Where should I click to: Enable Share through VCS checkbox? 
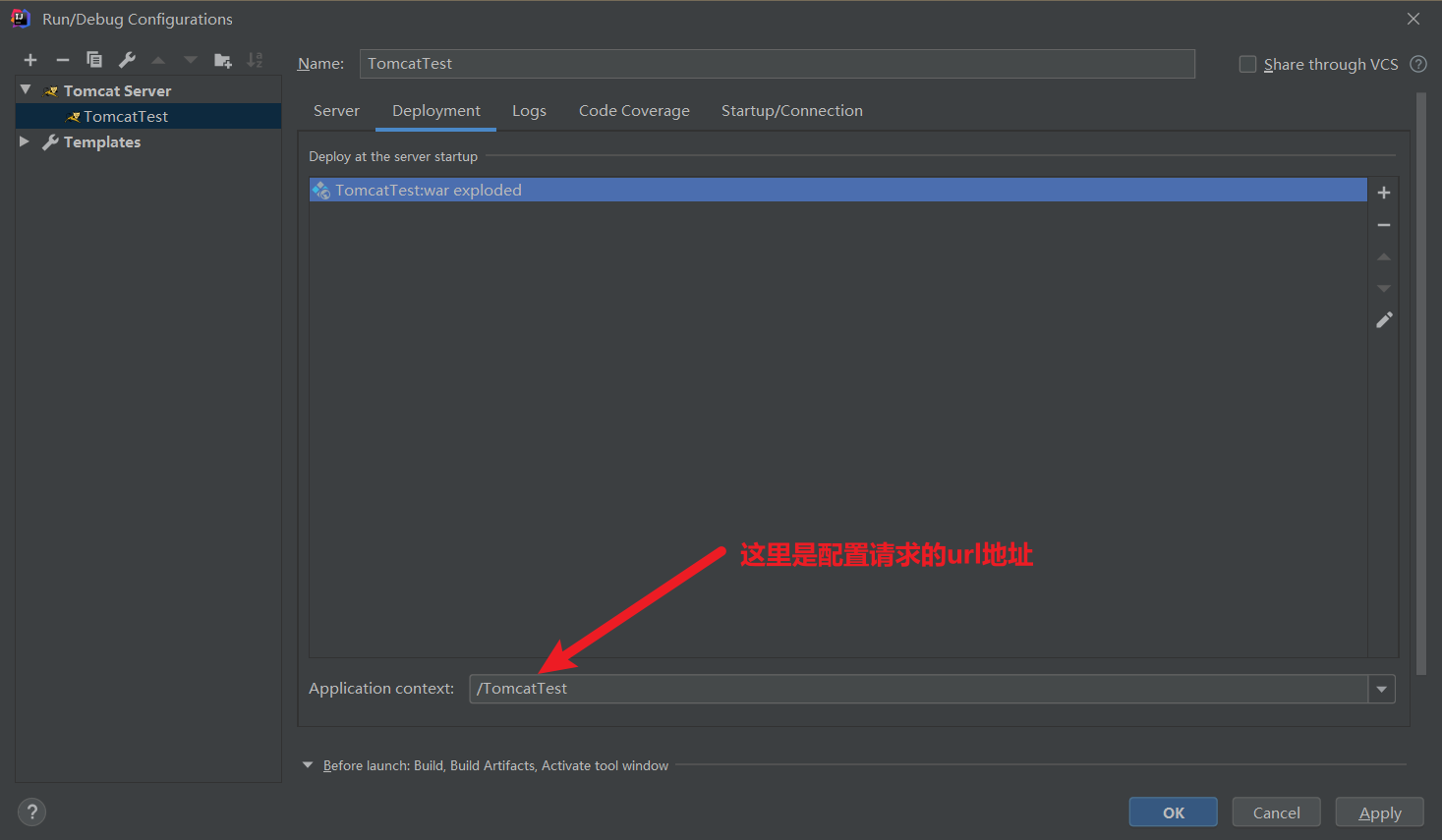coord(1247,64)
